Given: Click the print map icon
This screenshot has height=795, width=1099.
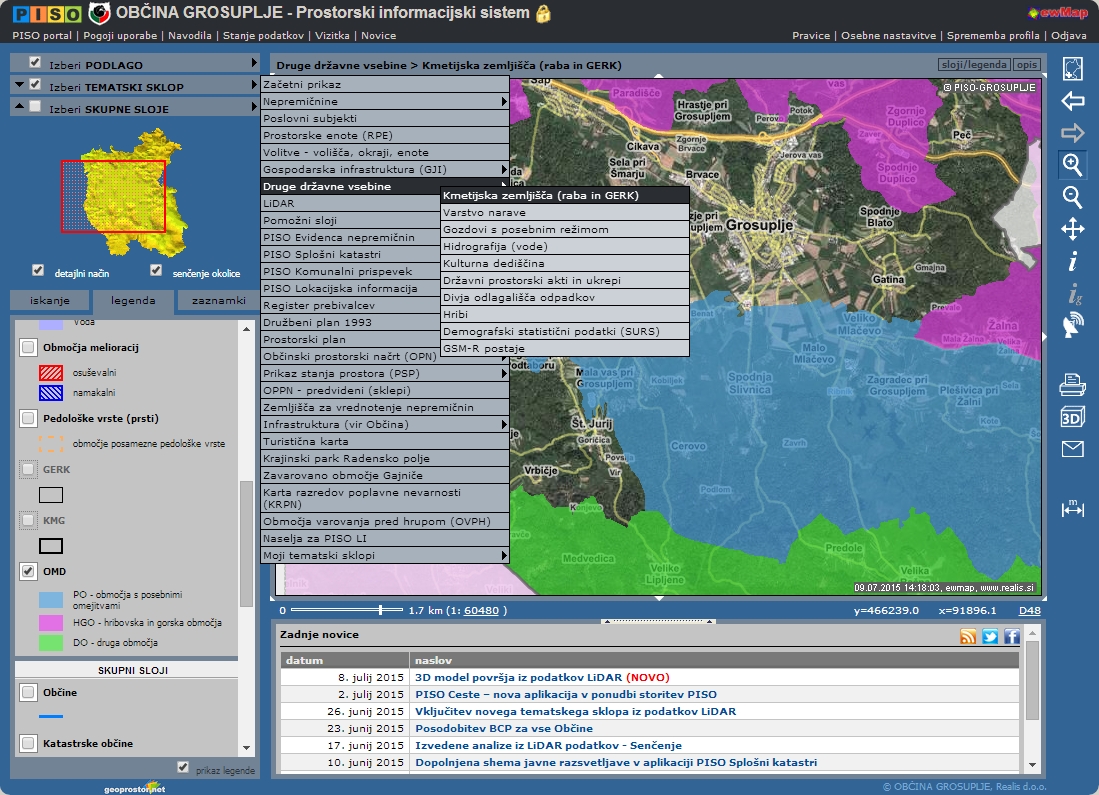Looking at the screenshot, I should click(x=1072, y=383).
